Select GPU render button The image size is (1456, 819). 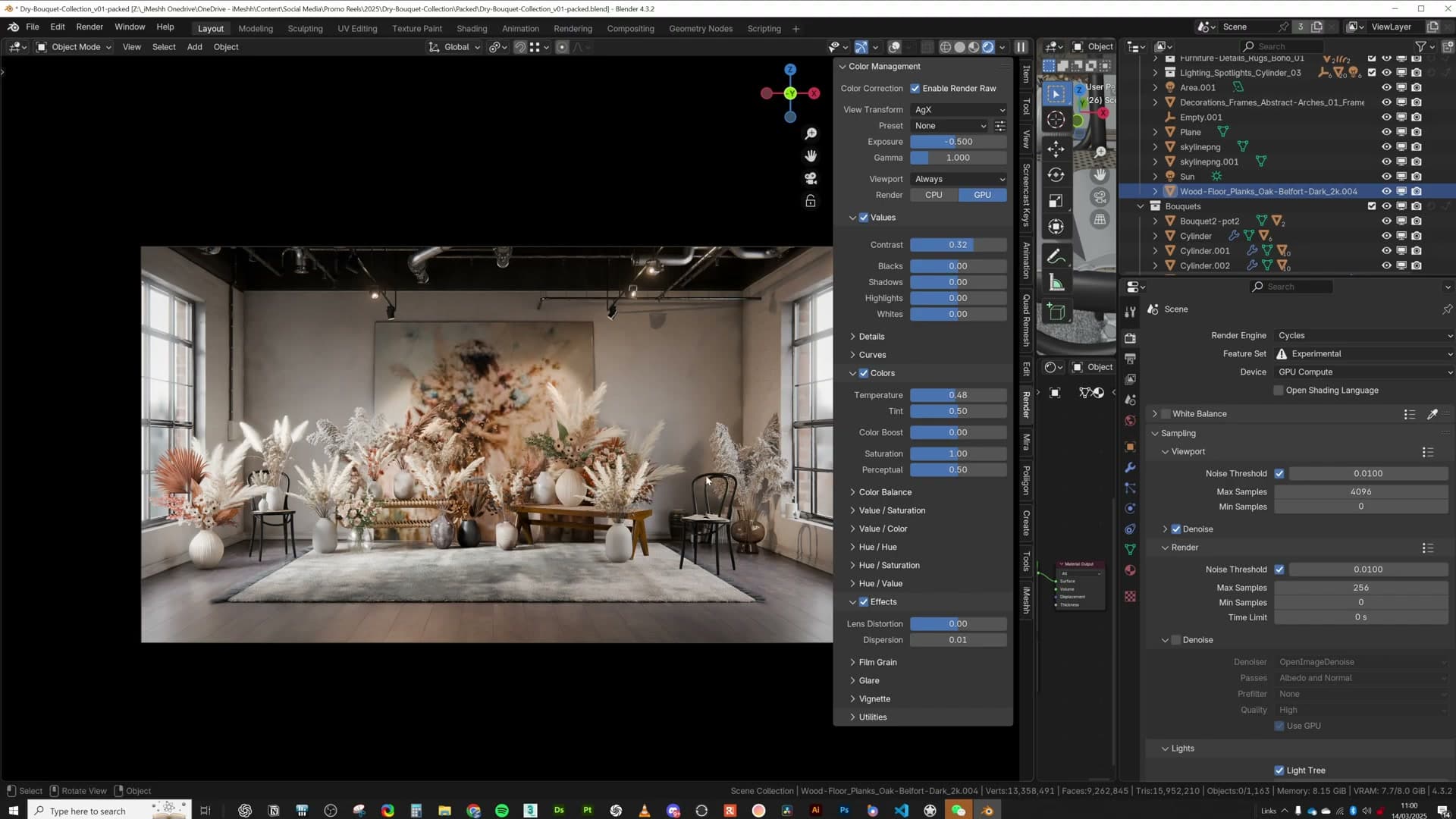982,195
